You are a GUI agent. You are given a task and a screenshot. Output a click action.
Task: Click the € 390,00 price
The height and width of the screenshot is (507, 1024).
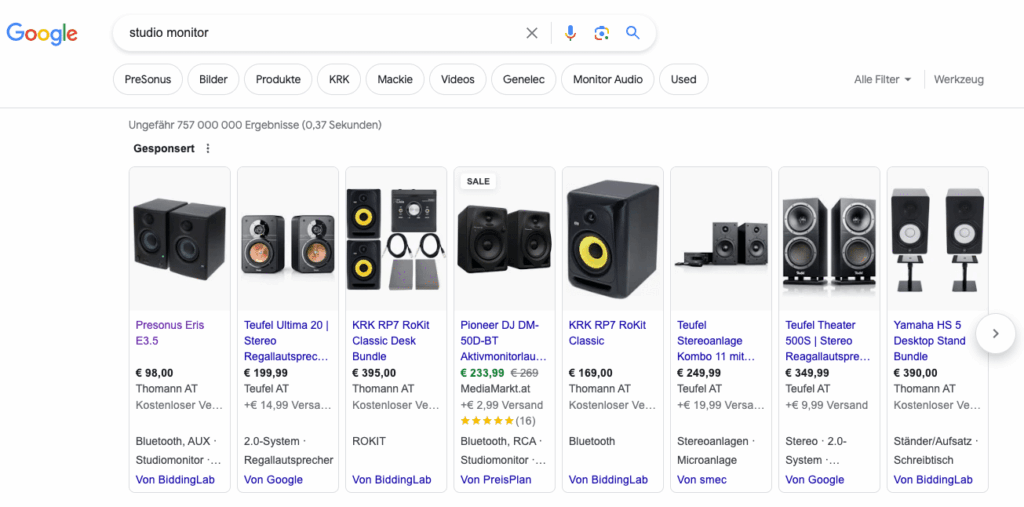[x=916, y=373]
